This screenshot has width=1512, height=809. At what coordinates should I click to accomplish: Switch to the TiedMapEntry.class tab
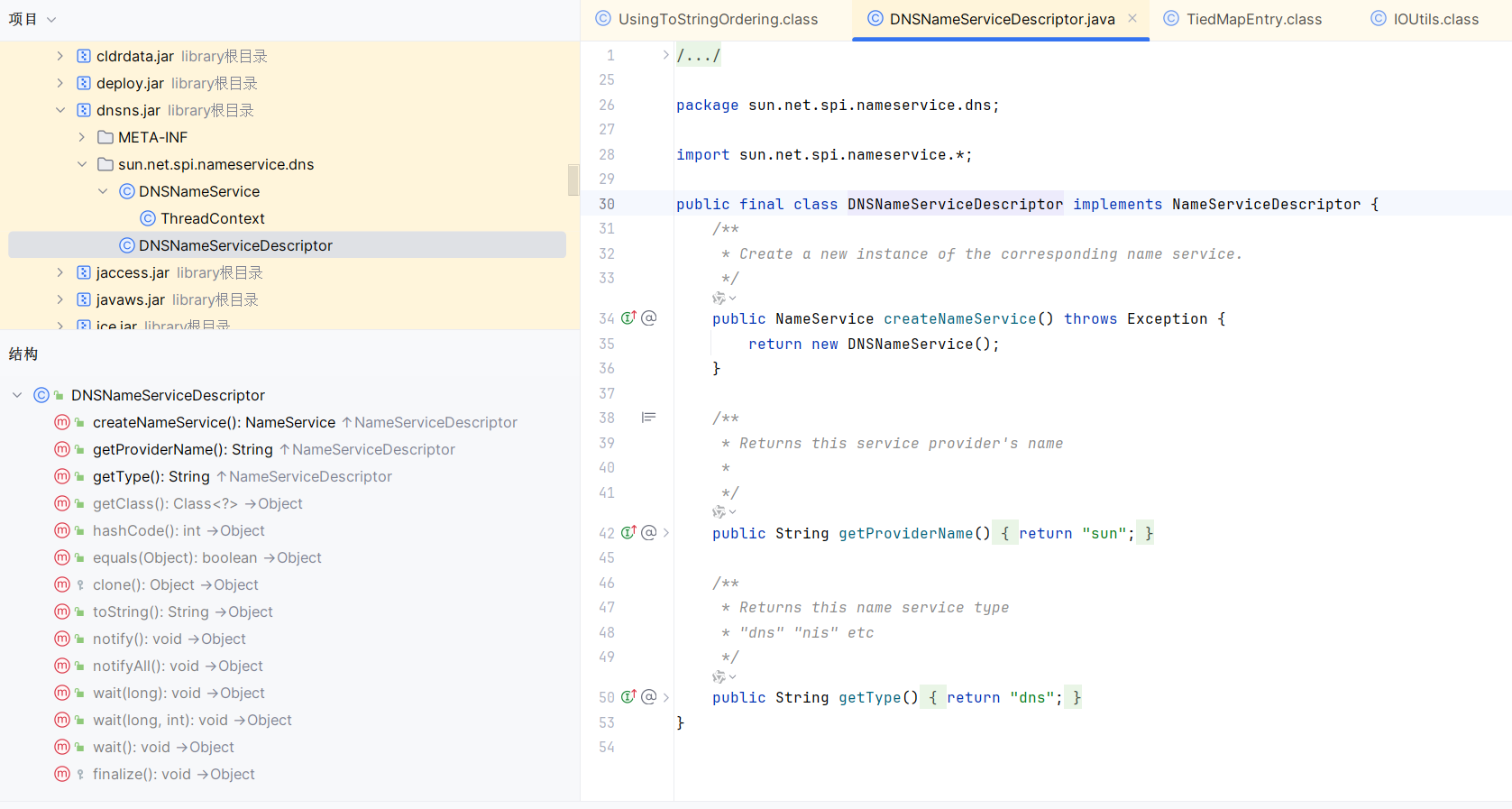tap(1253, 19)
